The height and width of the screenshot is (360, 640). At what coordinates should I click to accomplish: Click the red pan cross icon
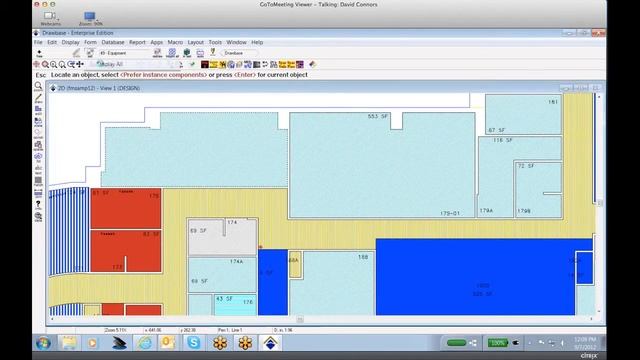point(37,64)
